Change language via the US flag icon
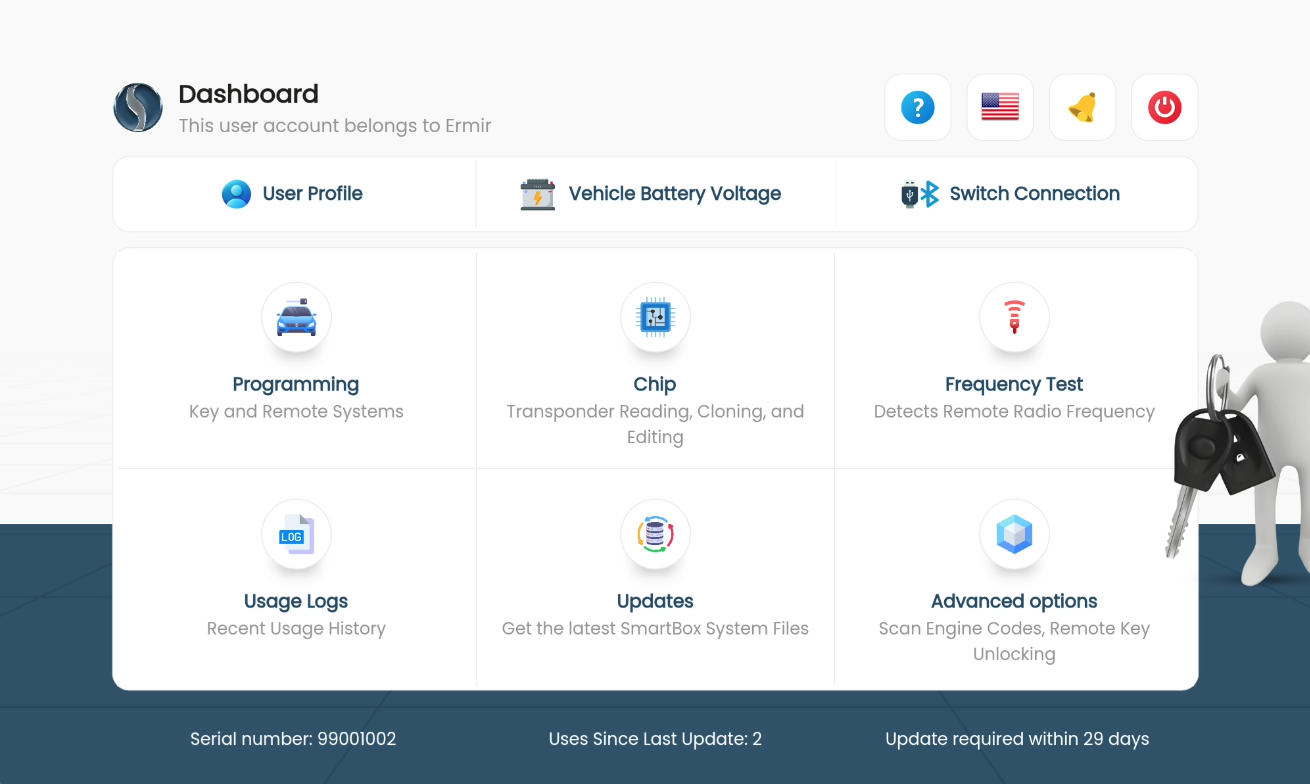1310x784 pixels. pyautogui.click(x=999, y=107)
